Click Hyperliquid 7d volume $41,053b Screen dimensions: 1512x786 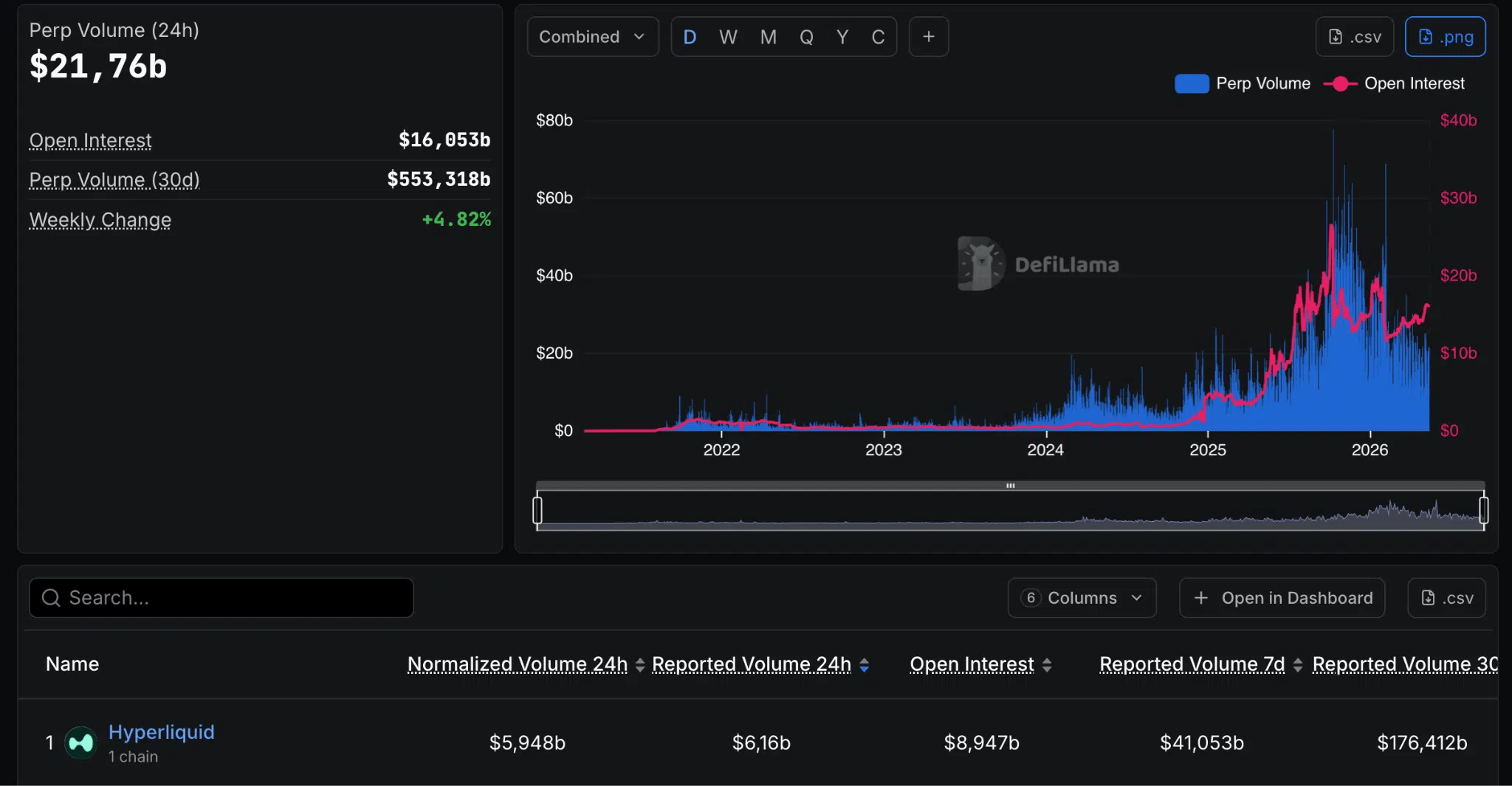(x=1202, y=742)
